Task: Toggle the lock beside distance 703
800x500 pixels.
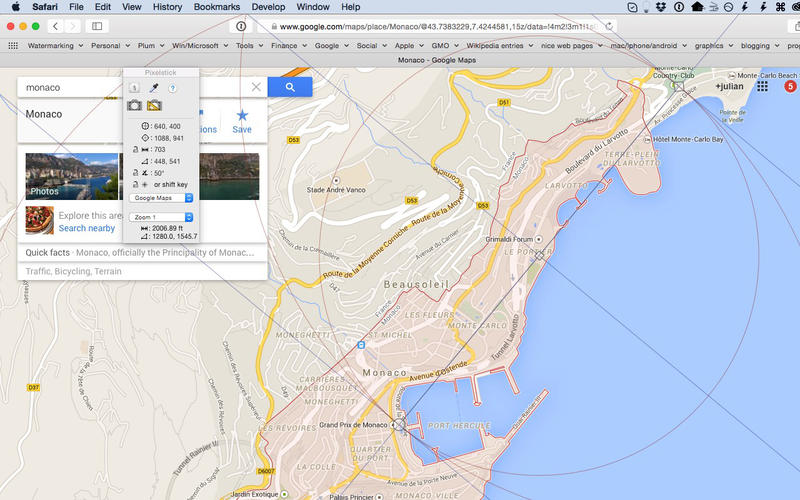Action: [135, 149]
